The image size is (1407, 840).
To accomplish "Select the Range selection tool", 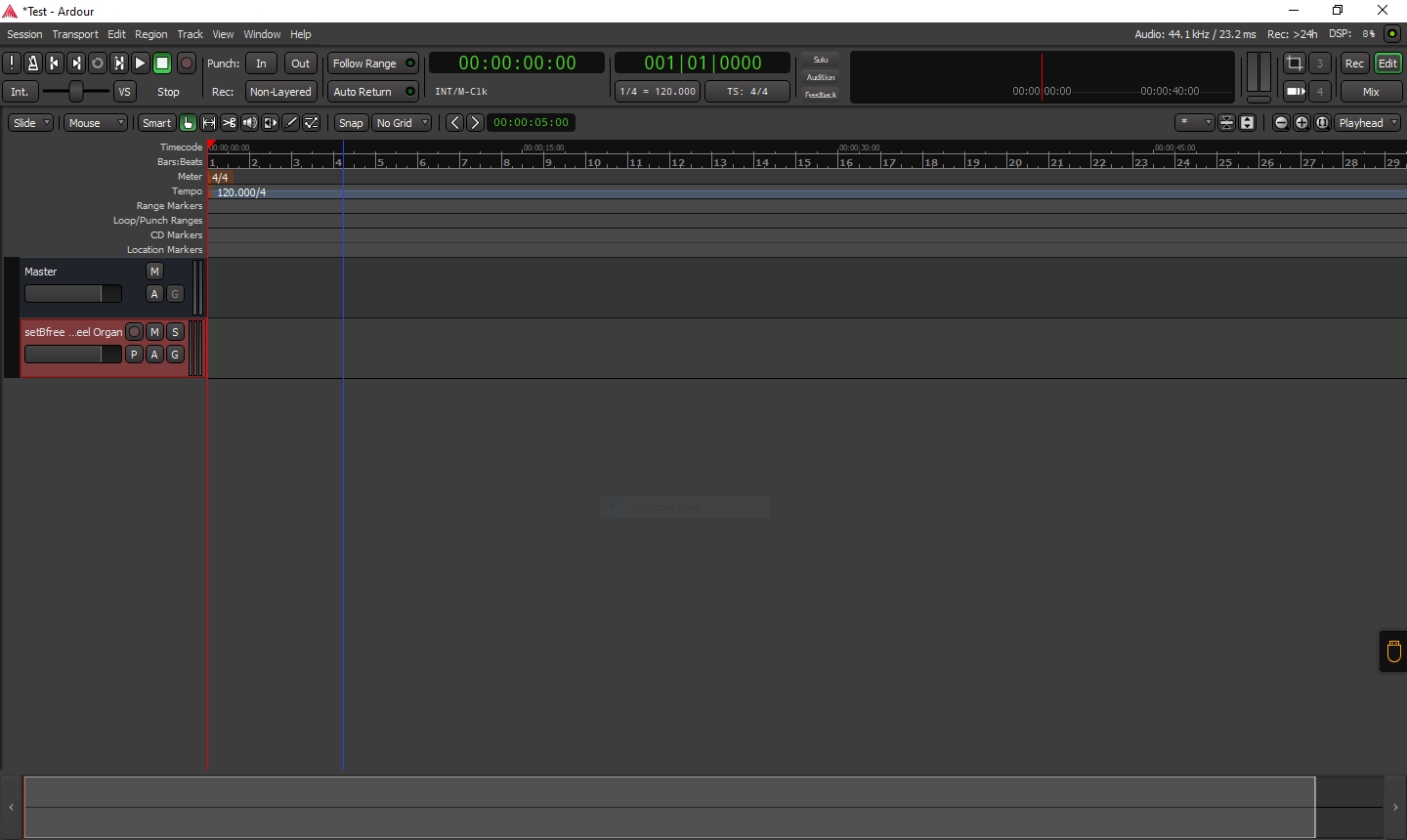I will [208, 123].
